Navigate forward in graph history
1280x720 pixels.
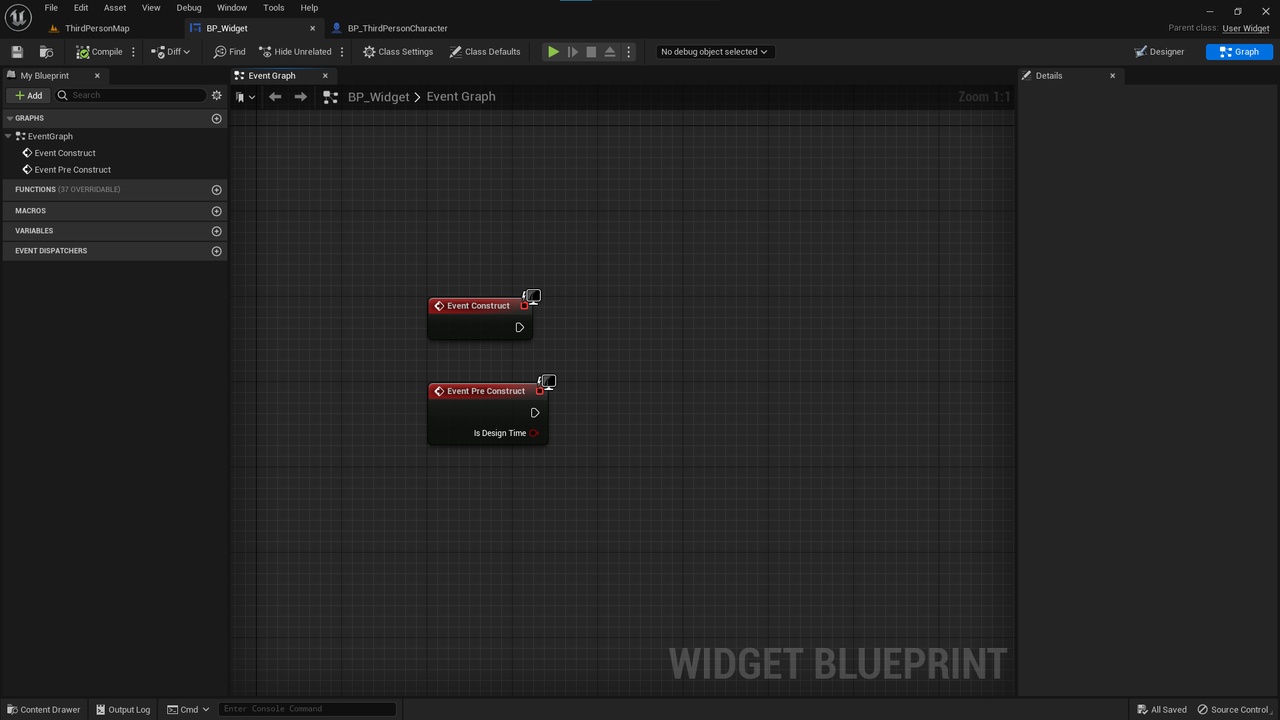tap(300, 97)
